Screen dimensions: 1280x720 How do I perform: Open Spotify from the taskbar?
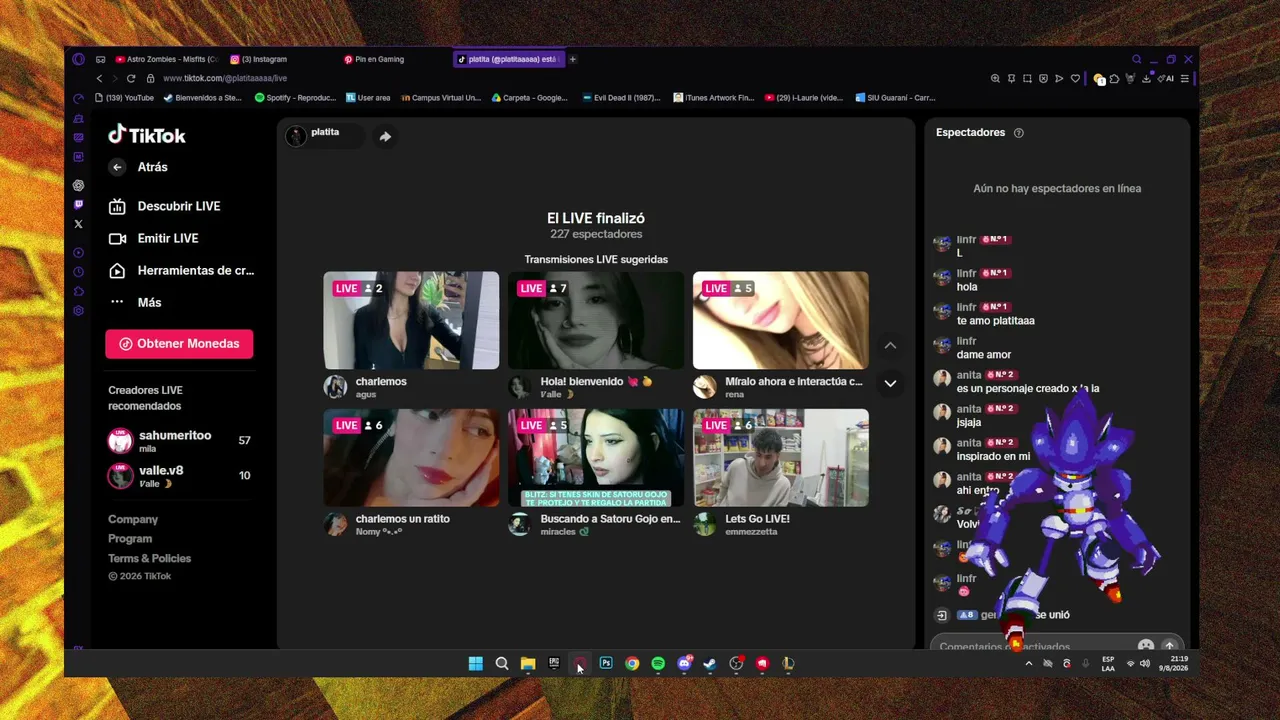point(658,663)
